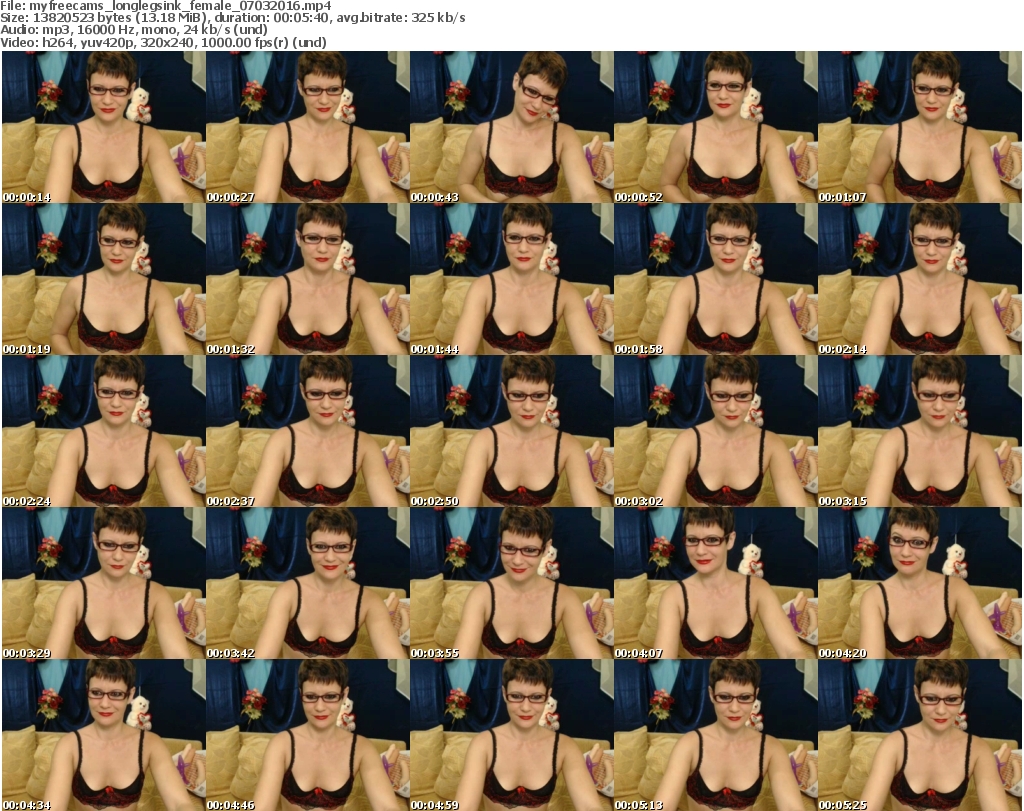This screenshot has height=811, width=1024.
Task: Pick the frame at 00:05:13
Action: pyautogui.click(x=716, y=735)
